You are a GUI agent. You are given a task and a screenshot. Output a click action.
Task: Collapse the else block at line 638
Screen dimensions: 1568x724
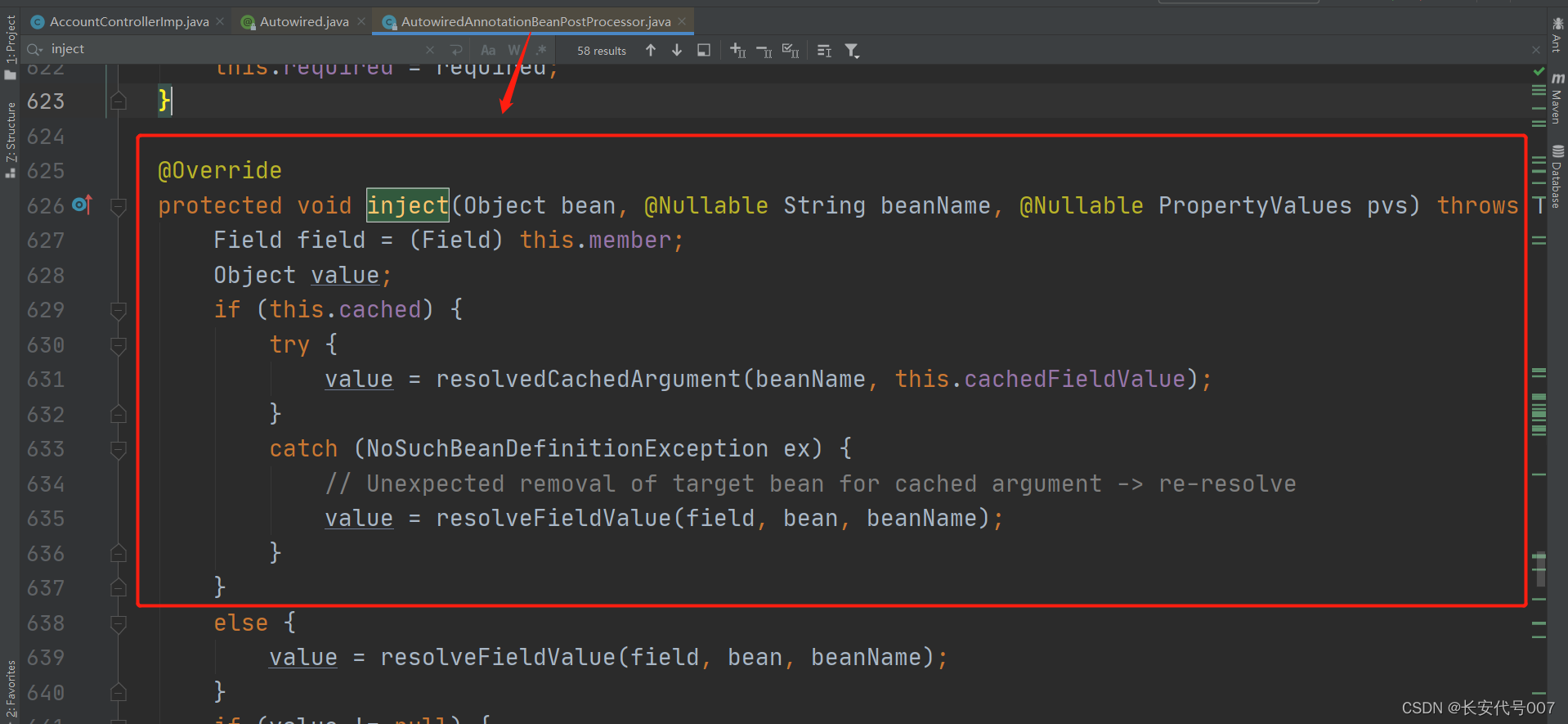(119, 623)
